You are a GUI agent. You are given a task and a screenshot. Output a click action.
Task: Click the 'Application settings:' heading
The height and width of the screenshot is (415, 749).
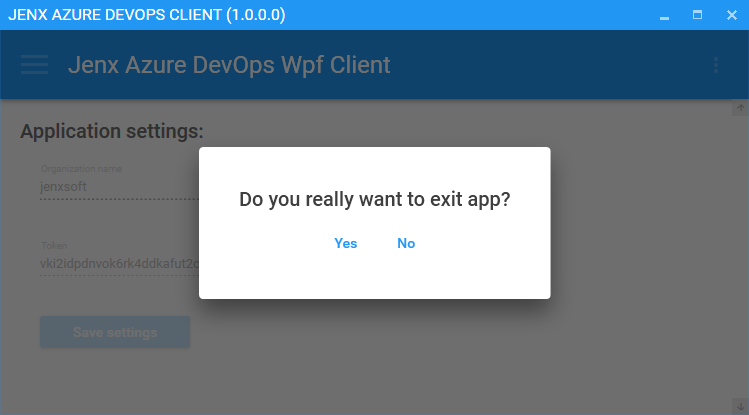click(x=112, y=131)
